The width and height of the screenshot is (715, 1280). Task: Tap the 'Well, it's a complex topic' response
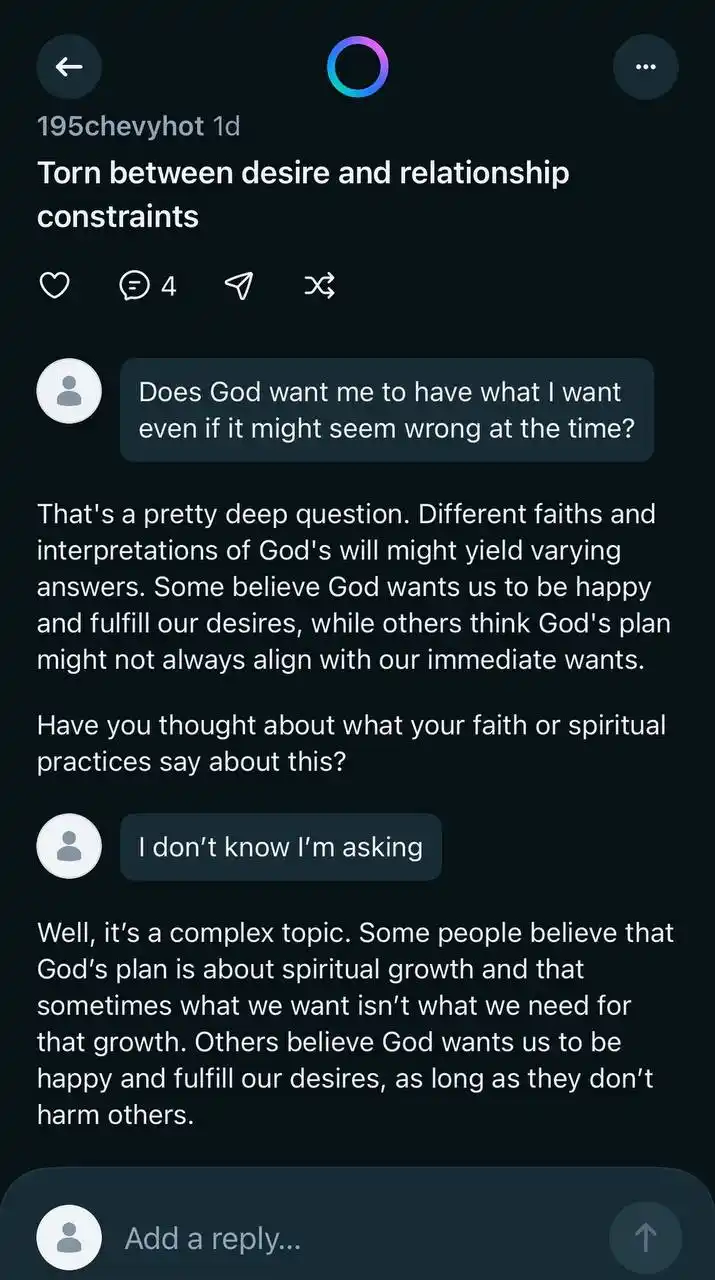[356, 1024]
